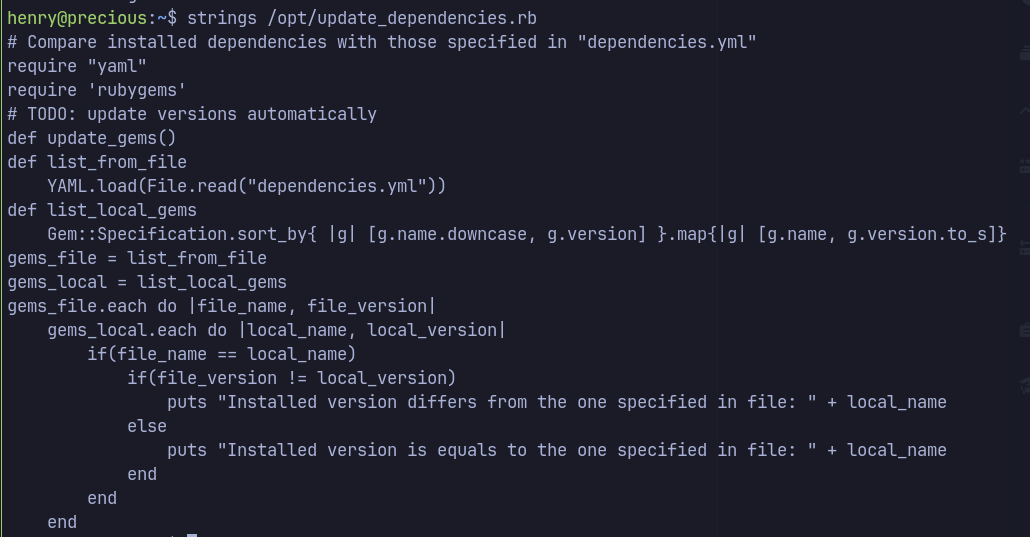1030x537 pixels.
Task: Click the def list_local_gems definition
Action: (x=102, y=210)
